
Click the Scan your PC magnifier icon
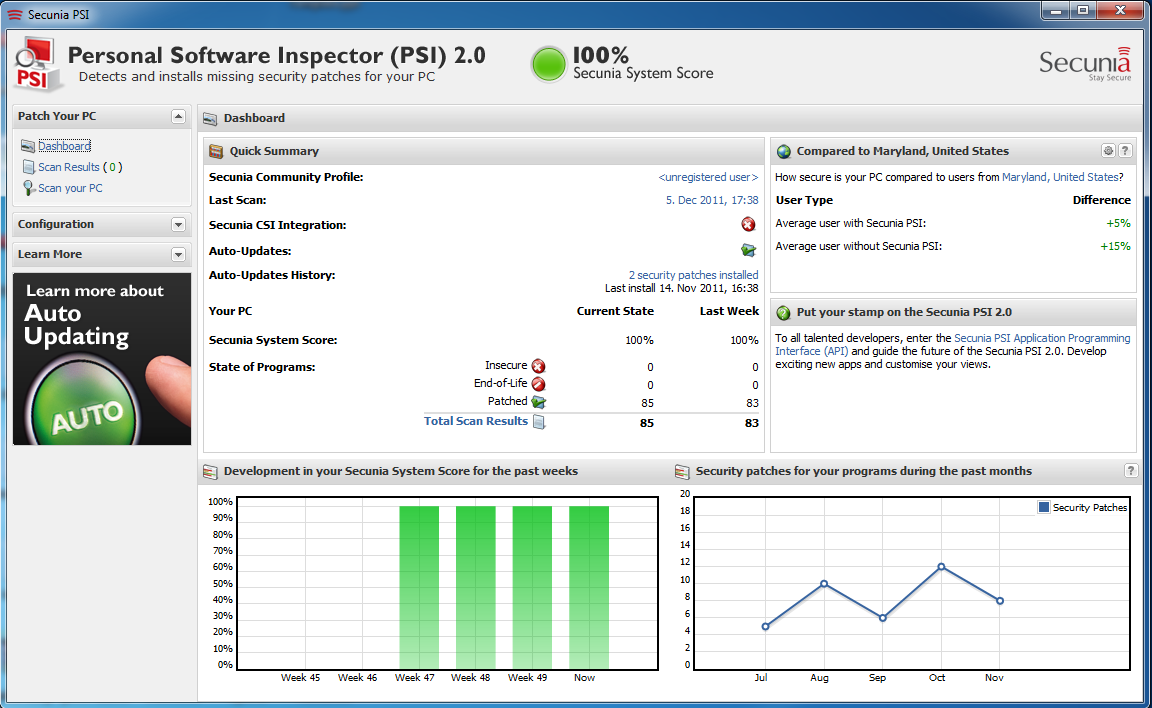tap(28, 188)
